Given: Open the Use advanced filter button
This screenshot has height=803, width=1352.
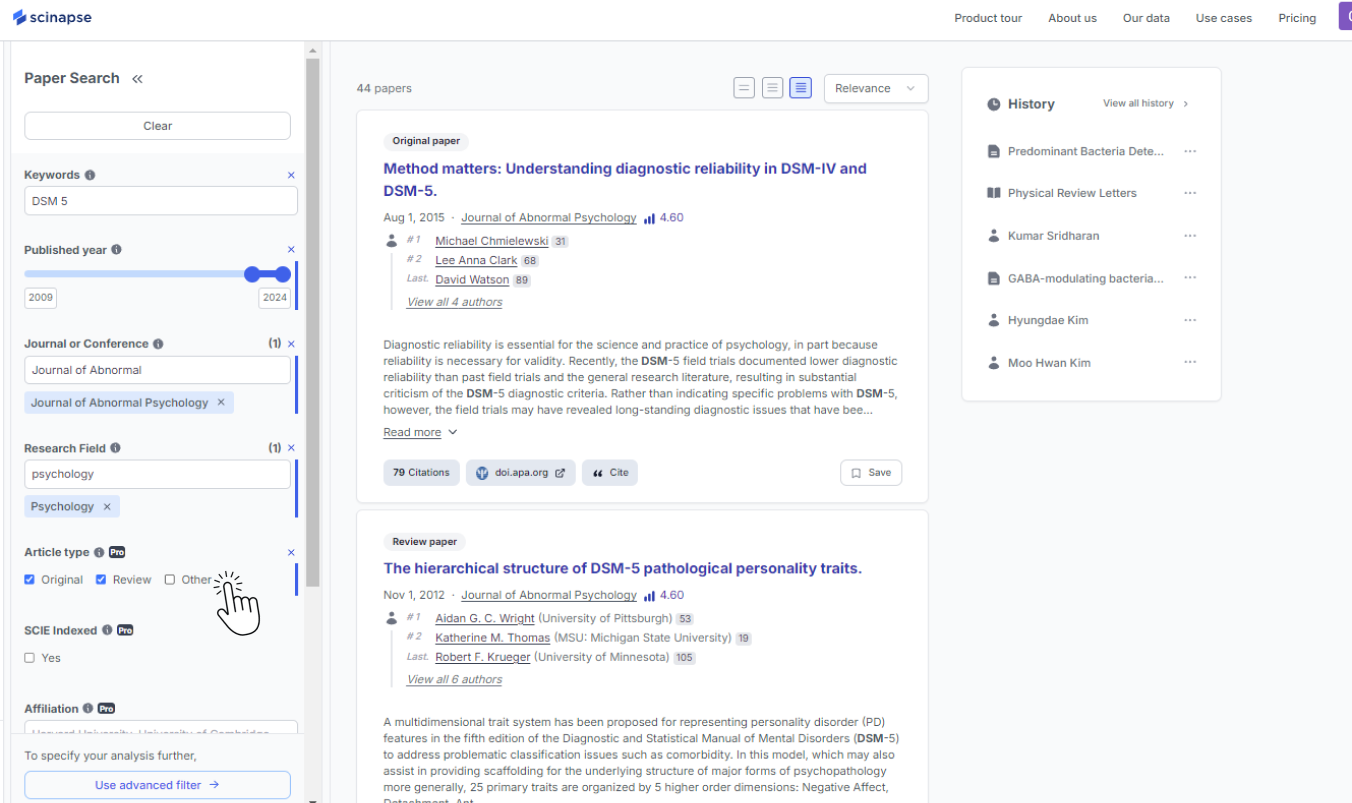Looking at the screenshot, I should [x=158, y=785].
